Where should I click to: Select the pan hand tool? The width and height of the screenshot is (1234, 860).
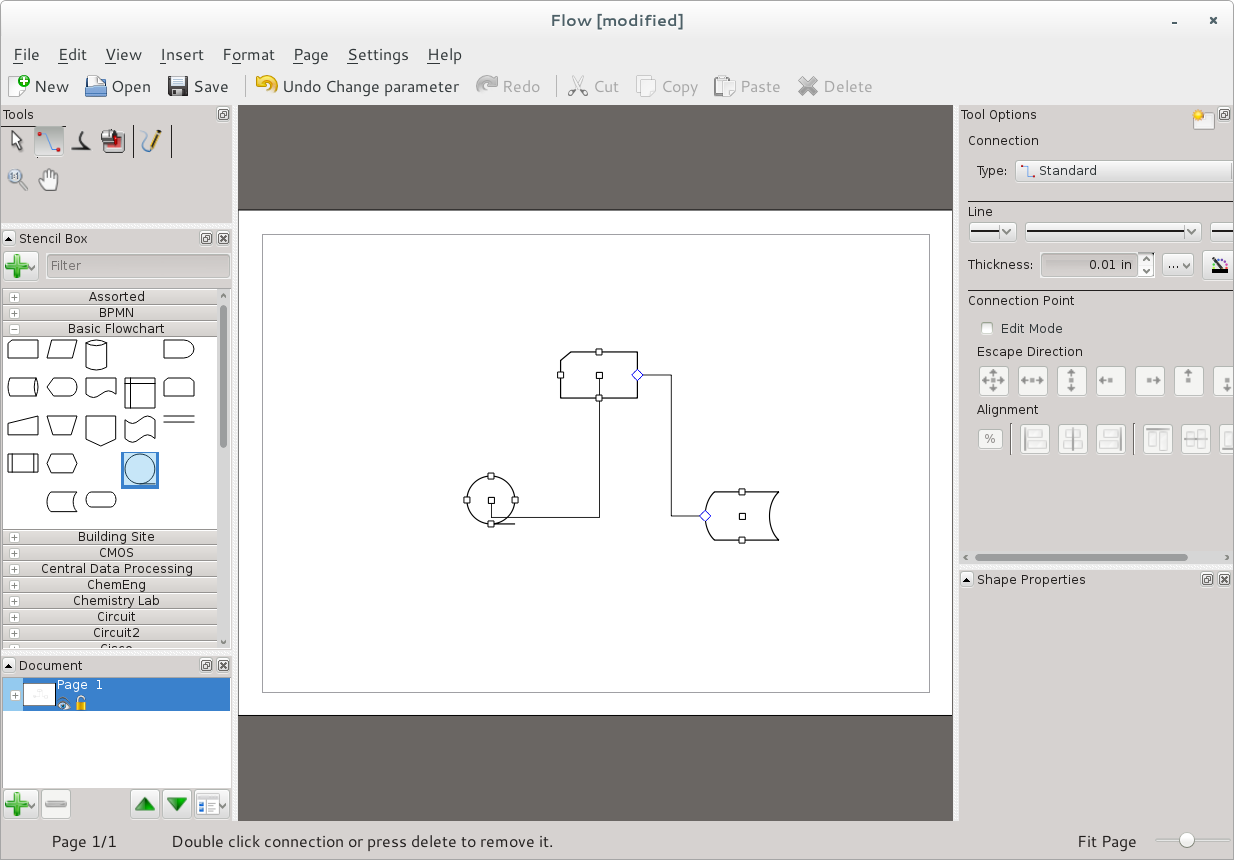pyautogui.click(x=48, y=180)
